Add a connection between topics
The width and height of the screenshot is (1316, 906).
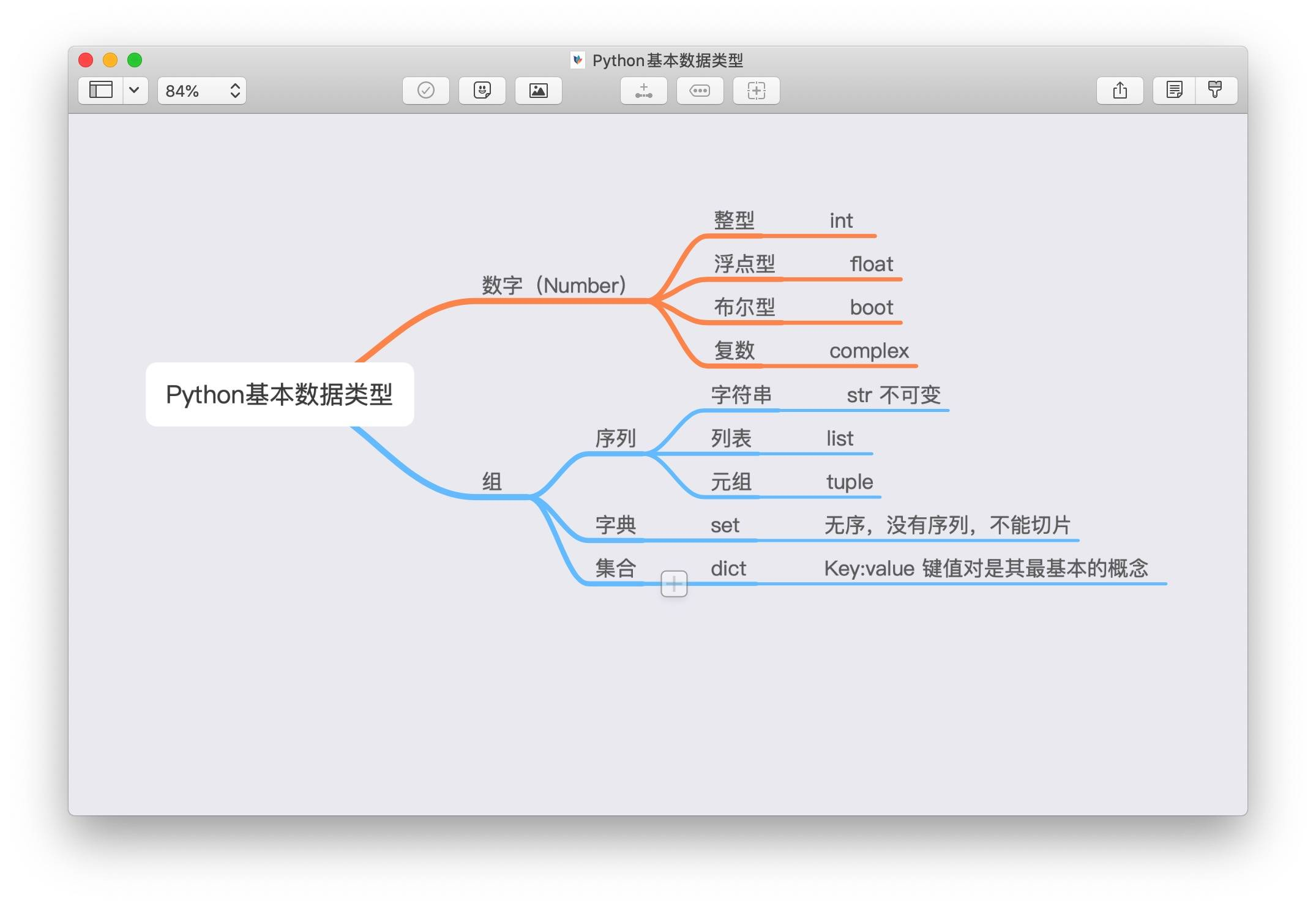click(644, 91)
